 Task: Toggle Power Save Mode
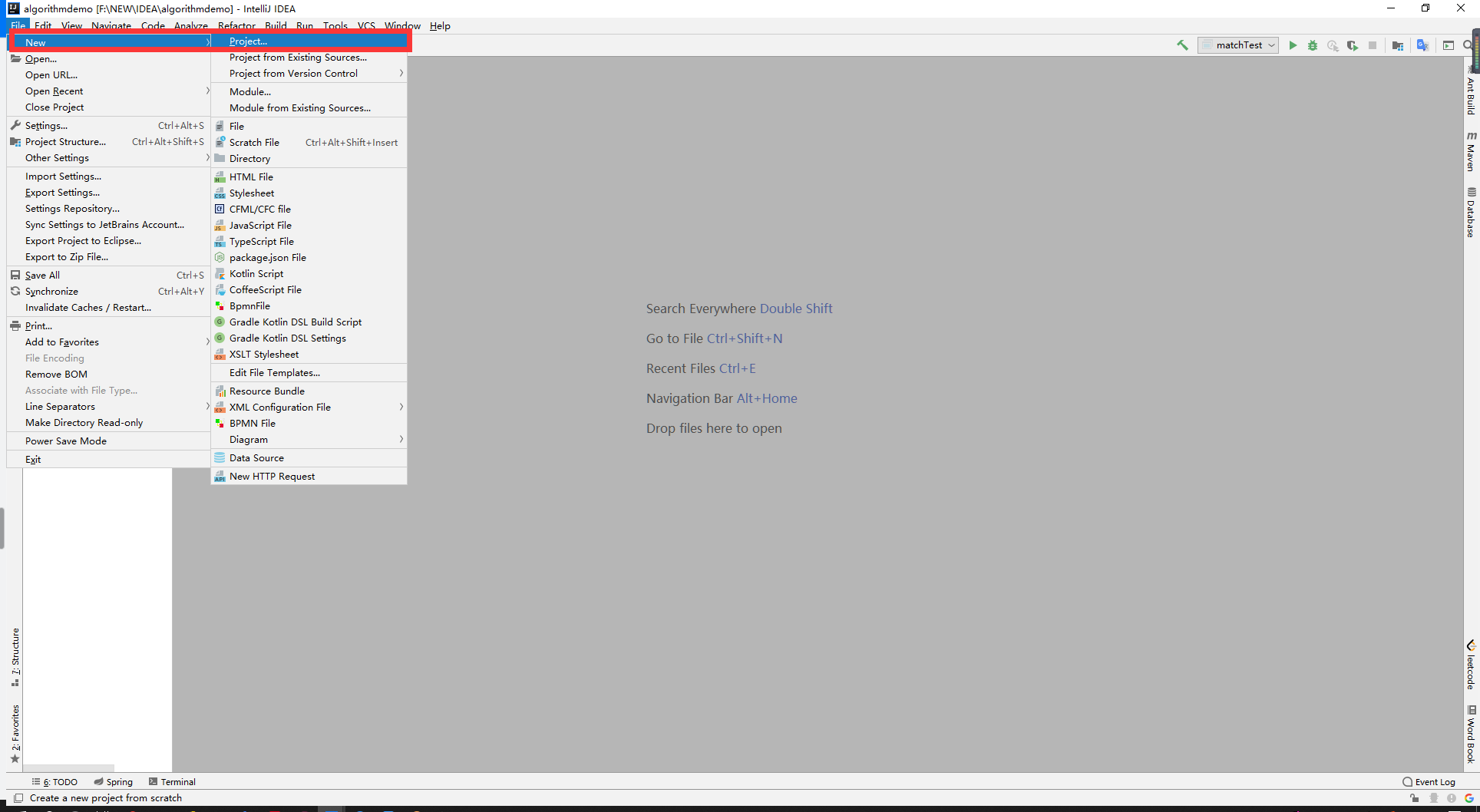66,441
